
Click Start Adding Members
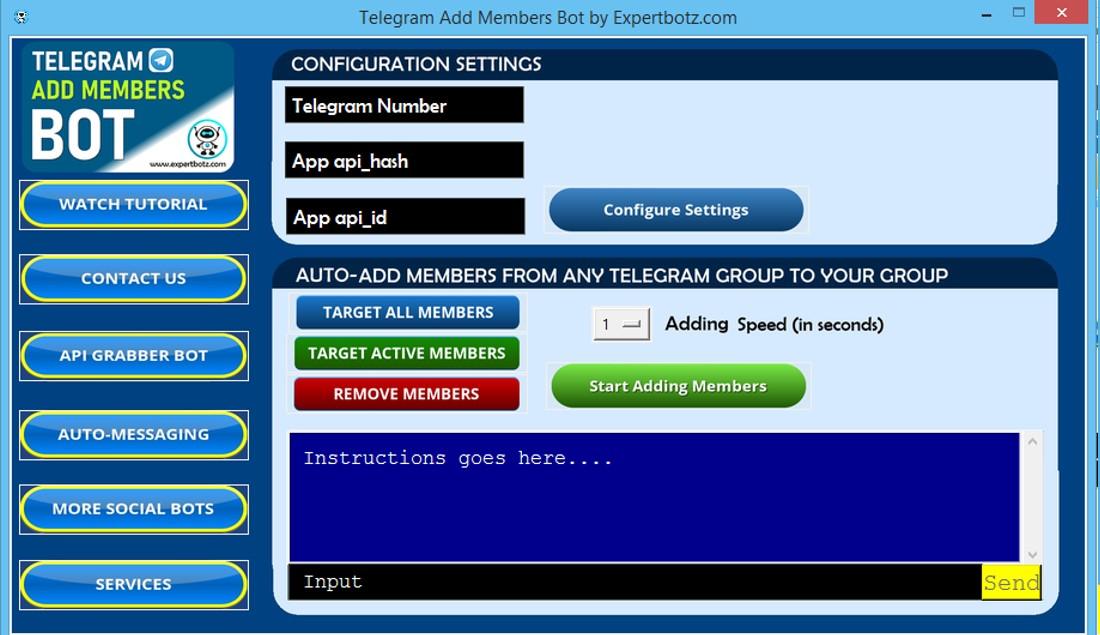(x=677, y=386)
